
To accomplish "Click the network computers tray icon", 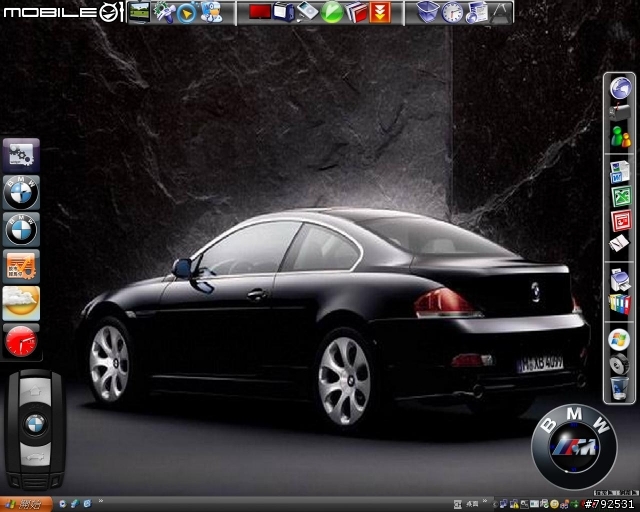I will click(504, 505).
